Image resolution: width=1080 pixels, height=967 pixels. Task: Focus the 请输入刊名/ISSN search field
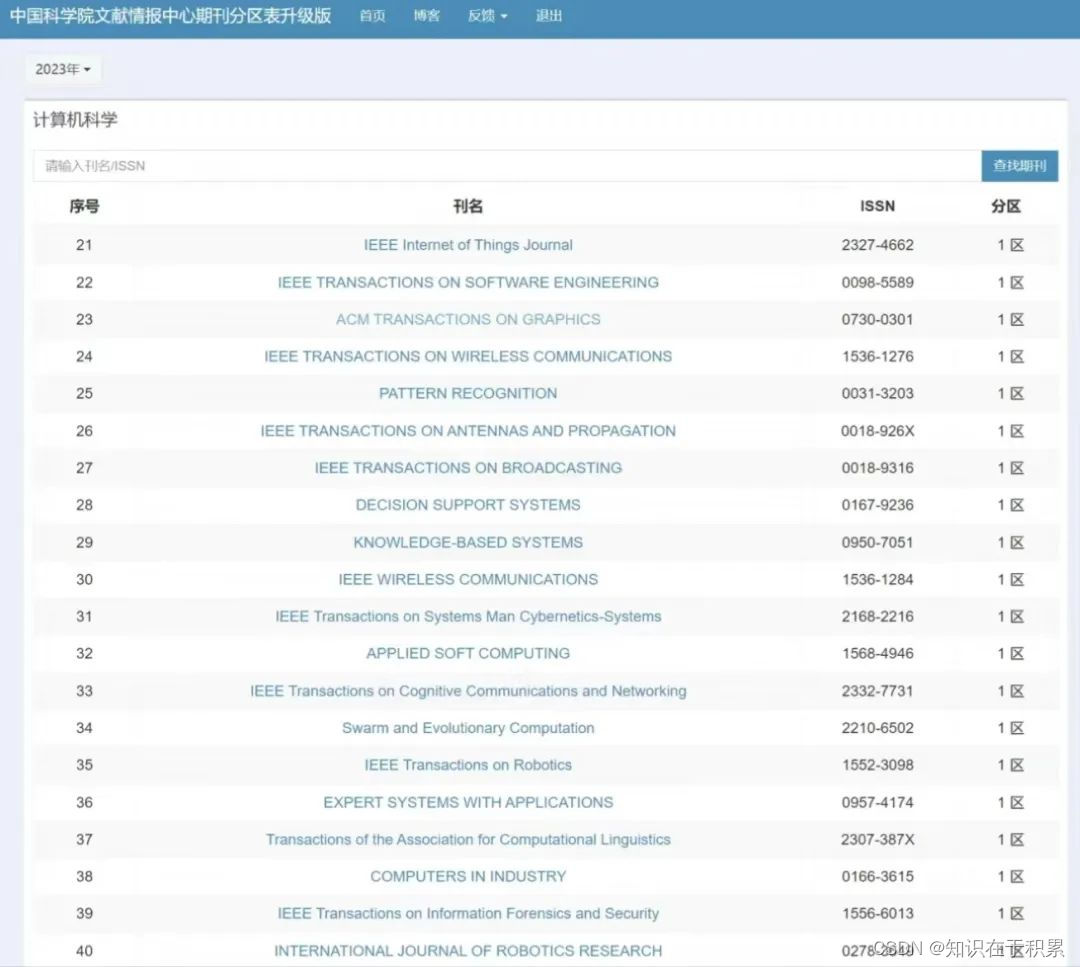tap(507, 166)
